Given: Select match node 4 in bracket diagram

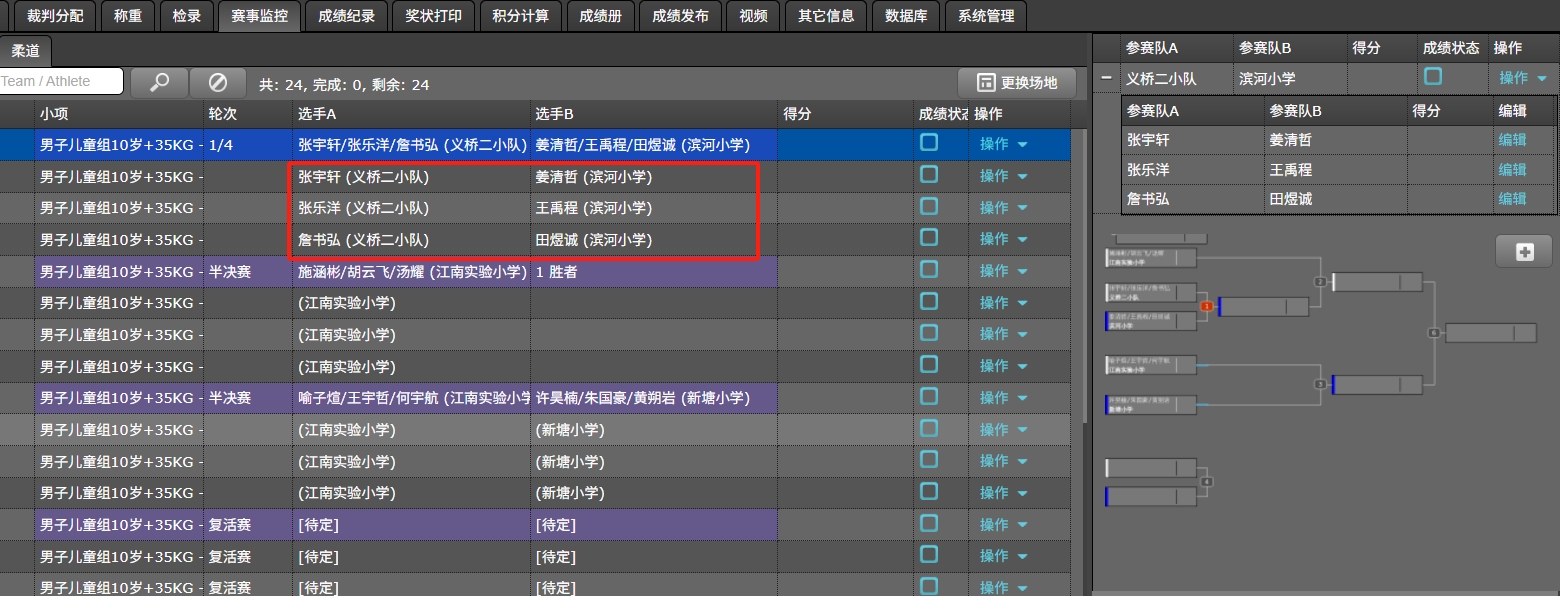Looking at the screenshot, I should (1207, 482).
